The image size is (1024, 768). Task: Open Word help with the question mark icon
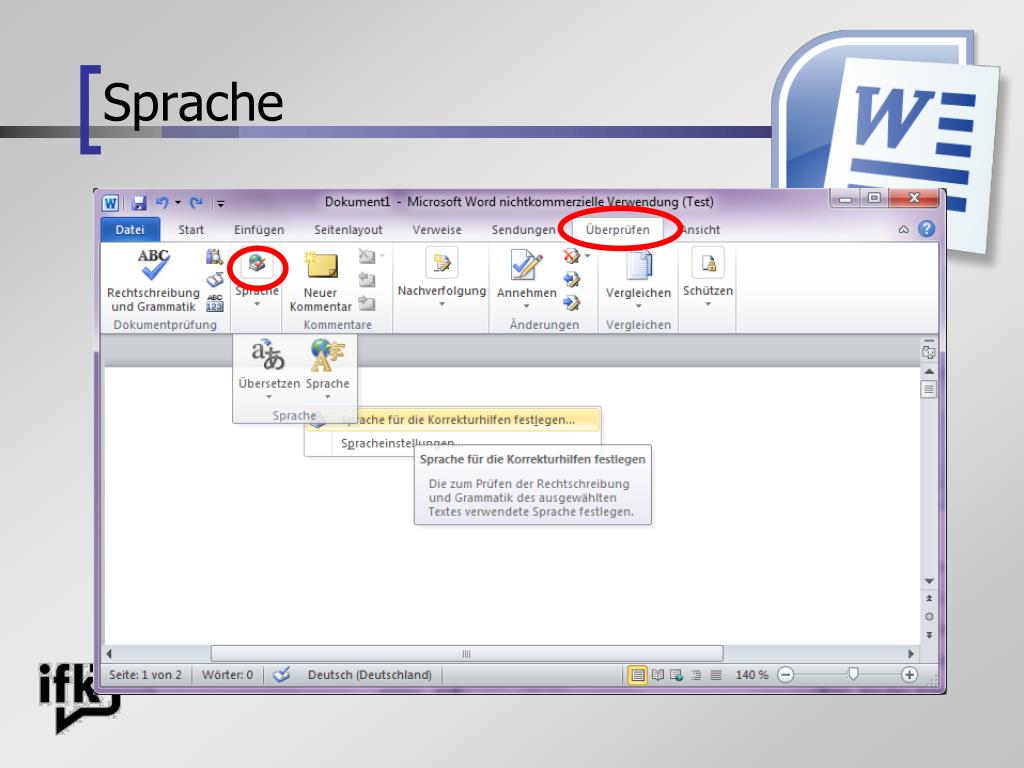click(x=926, y=229)
